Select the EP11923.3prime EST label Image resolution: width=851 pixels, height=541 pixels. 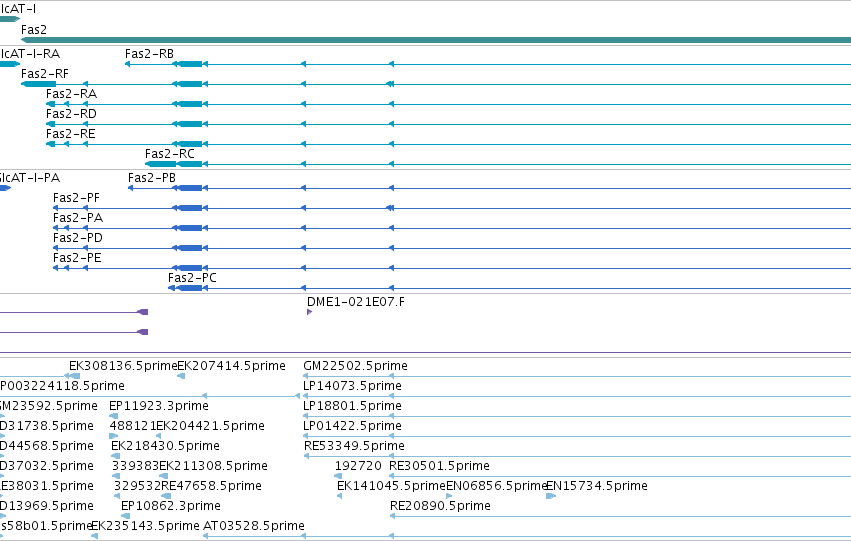point(158,406)
